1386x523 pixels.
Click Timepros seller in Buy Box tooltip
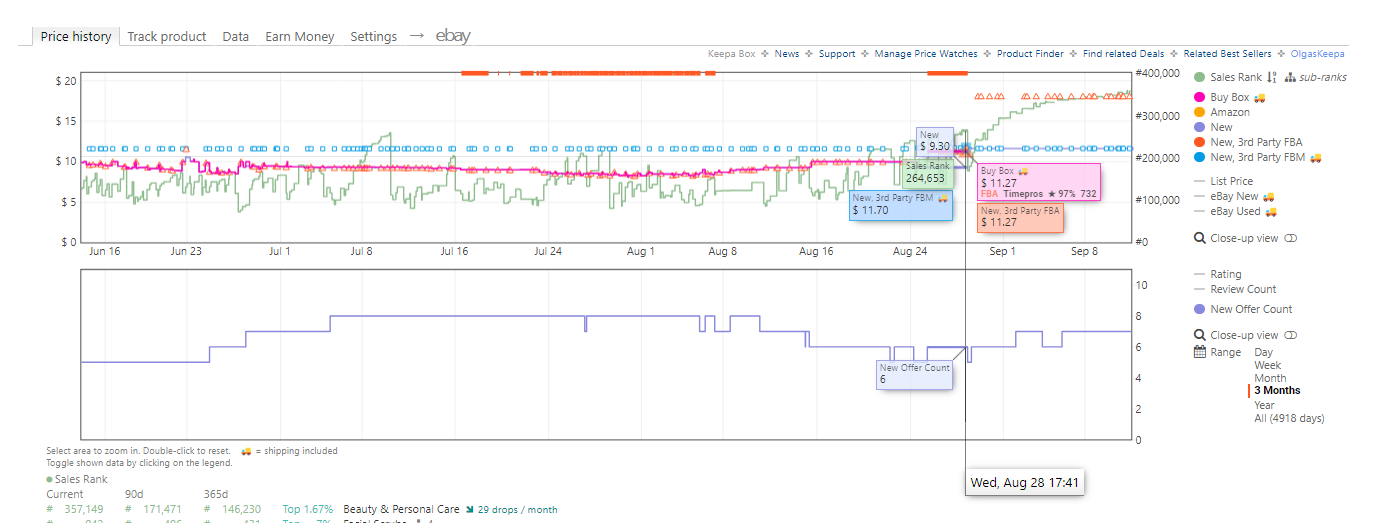point(1022,194)
